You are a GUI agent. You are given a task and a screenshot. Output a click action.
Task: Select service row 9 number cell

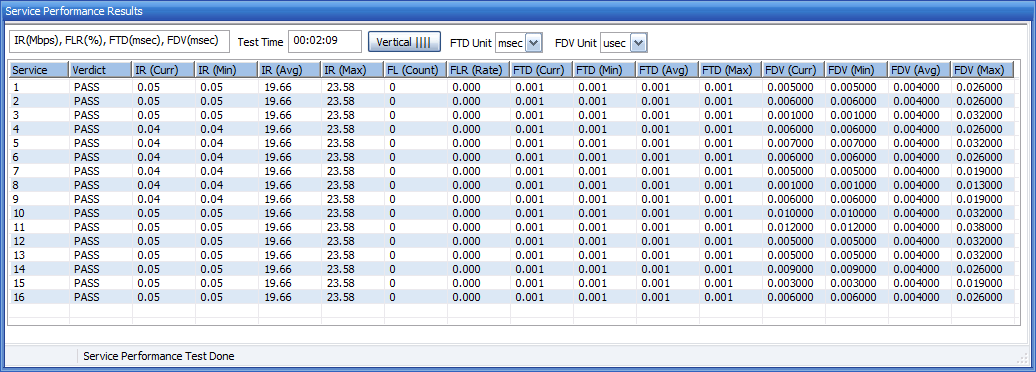pos(38,199)
